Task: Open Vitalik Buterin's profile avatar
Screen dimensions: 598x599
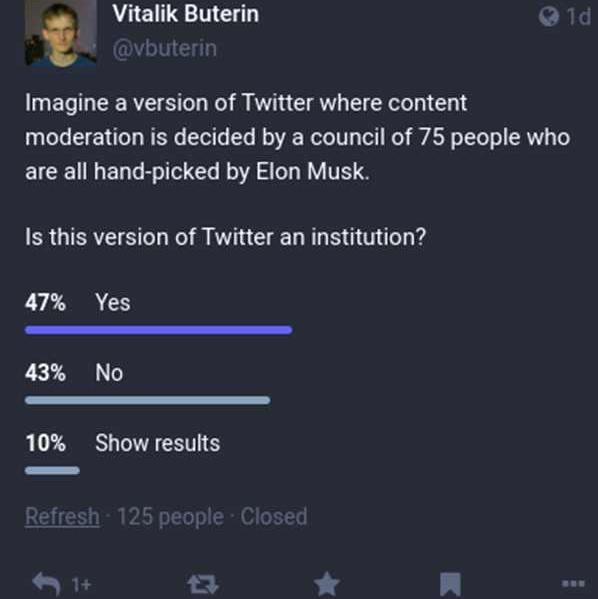Action: click(60, 33)
